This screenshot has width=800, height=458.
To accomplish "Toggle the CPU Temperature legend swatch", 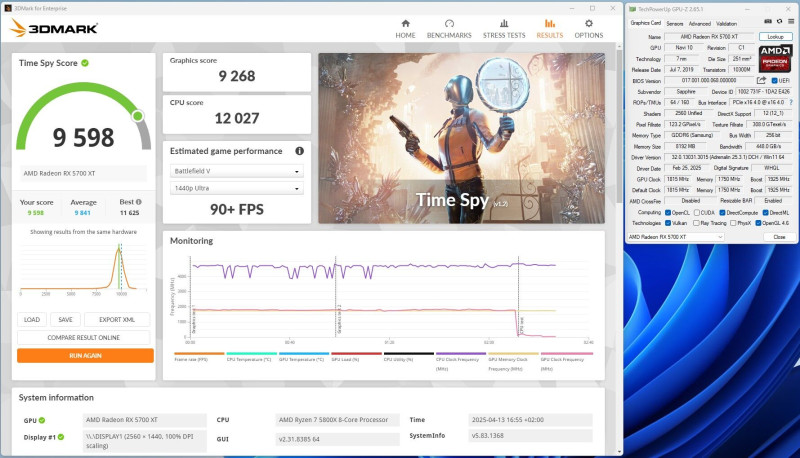I will 252,353.
